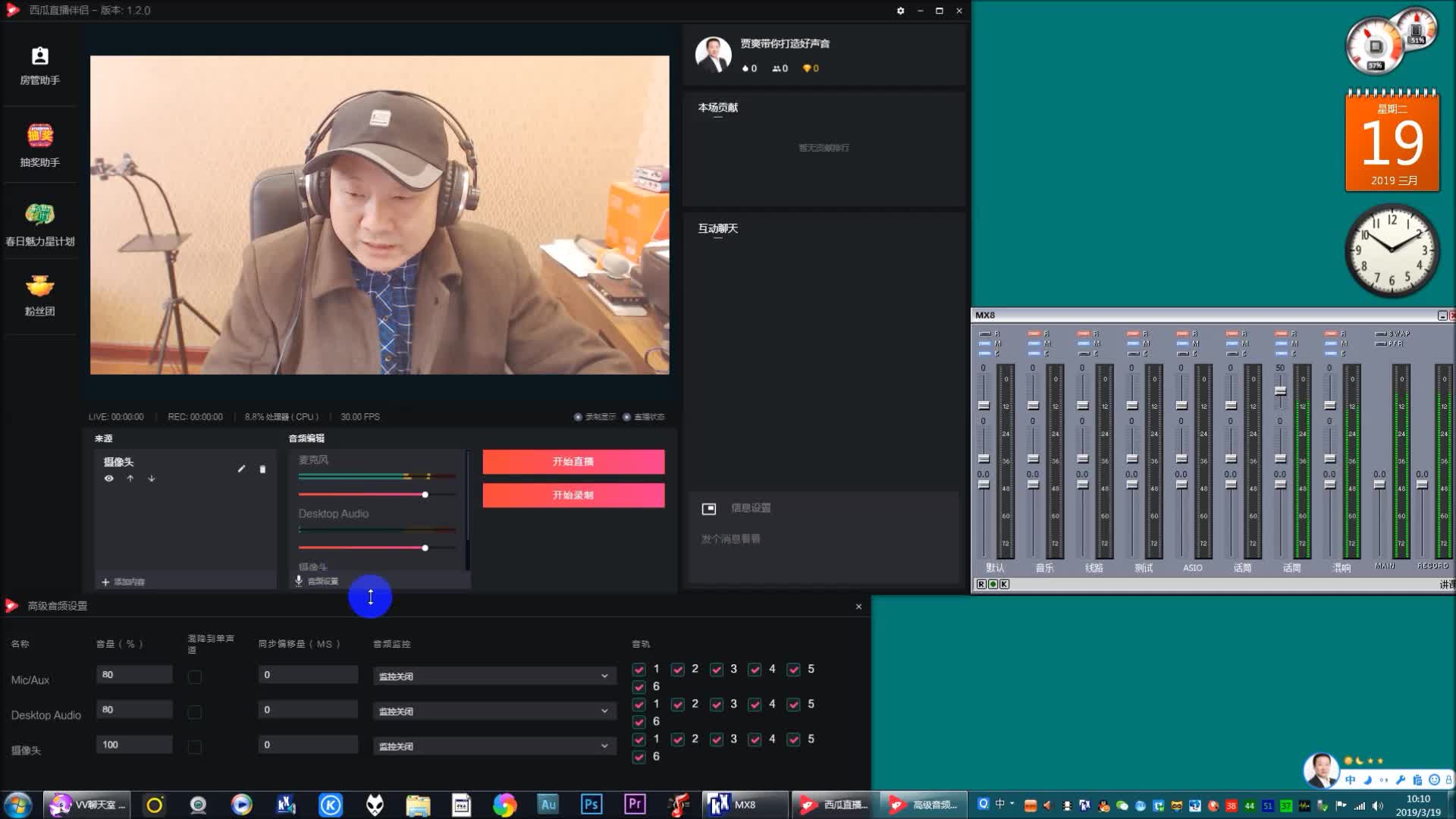Select the 录制显示 radio option
The height and width of the screenshot is (819, 1456).
tap(578, 417)
